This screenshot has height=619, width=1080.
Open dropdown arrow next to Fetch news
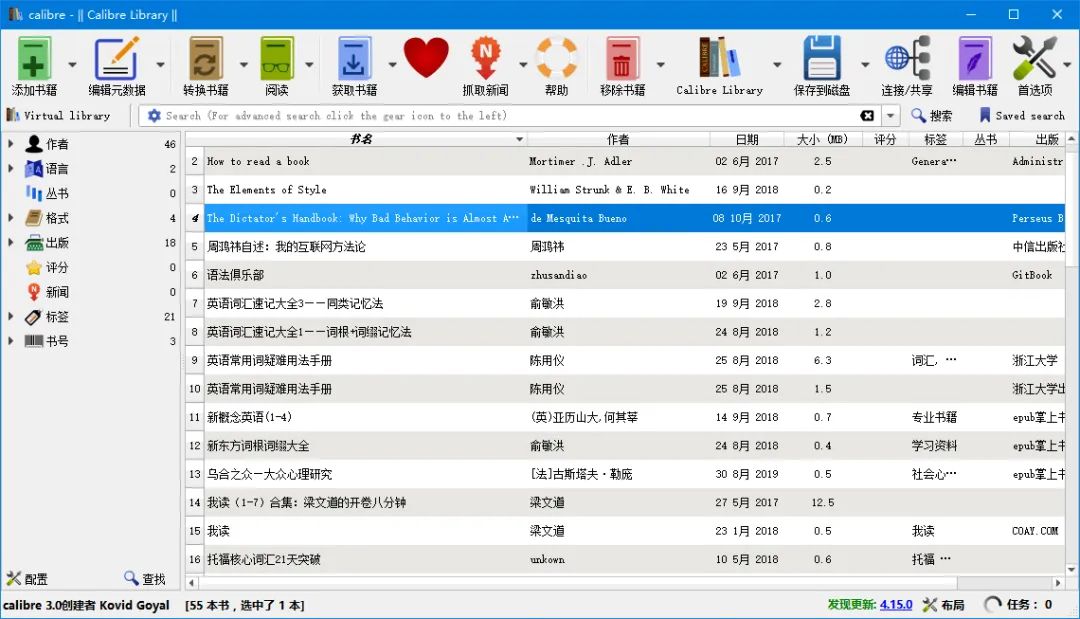click(x=522, y=65)
